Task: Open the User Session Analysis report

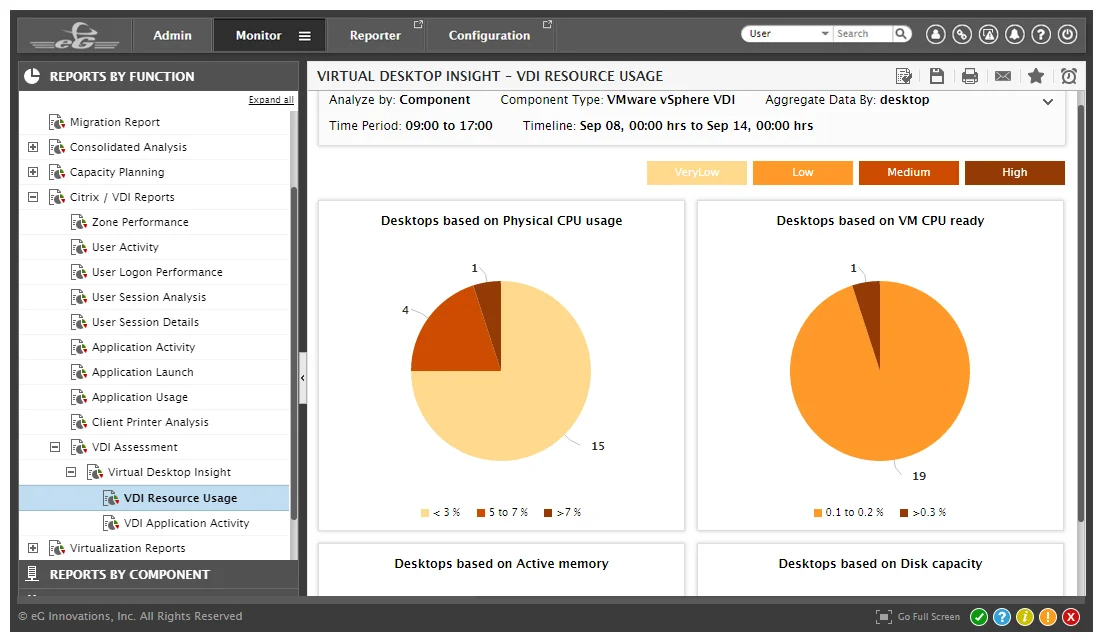Action: click(x=148, y=297)
